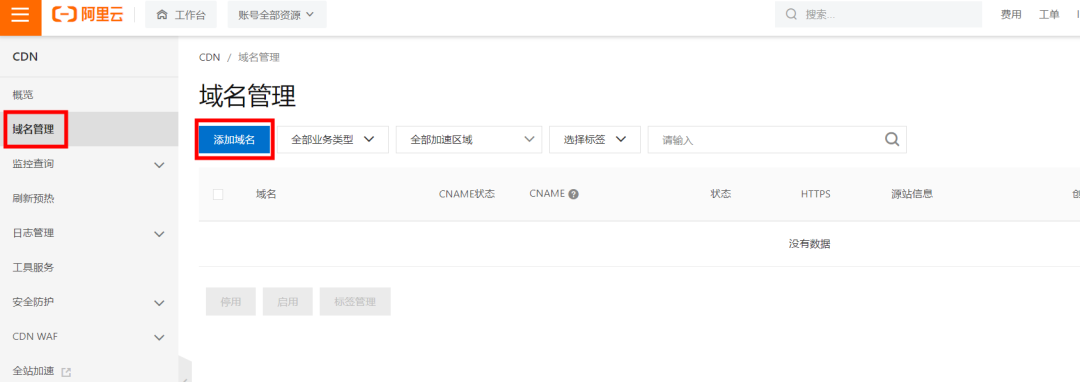The height and width of the screenshot is (382, 1080).
Task: Click the 域名管理 page heading
Action: coord(247,96)
